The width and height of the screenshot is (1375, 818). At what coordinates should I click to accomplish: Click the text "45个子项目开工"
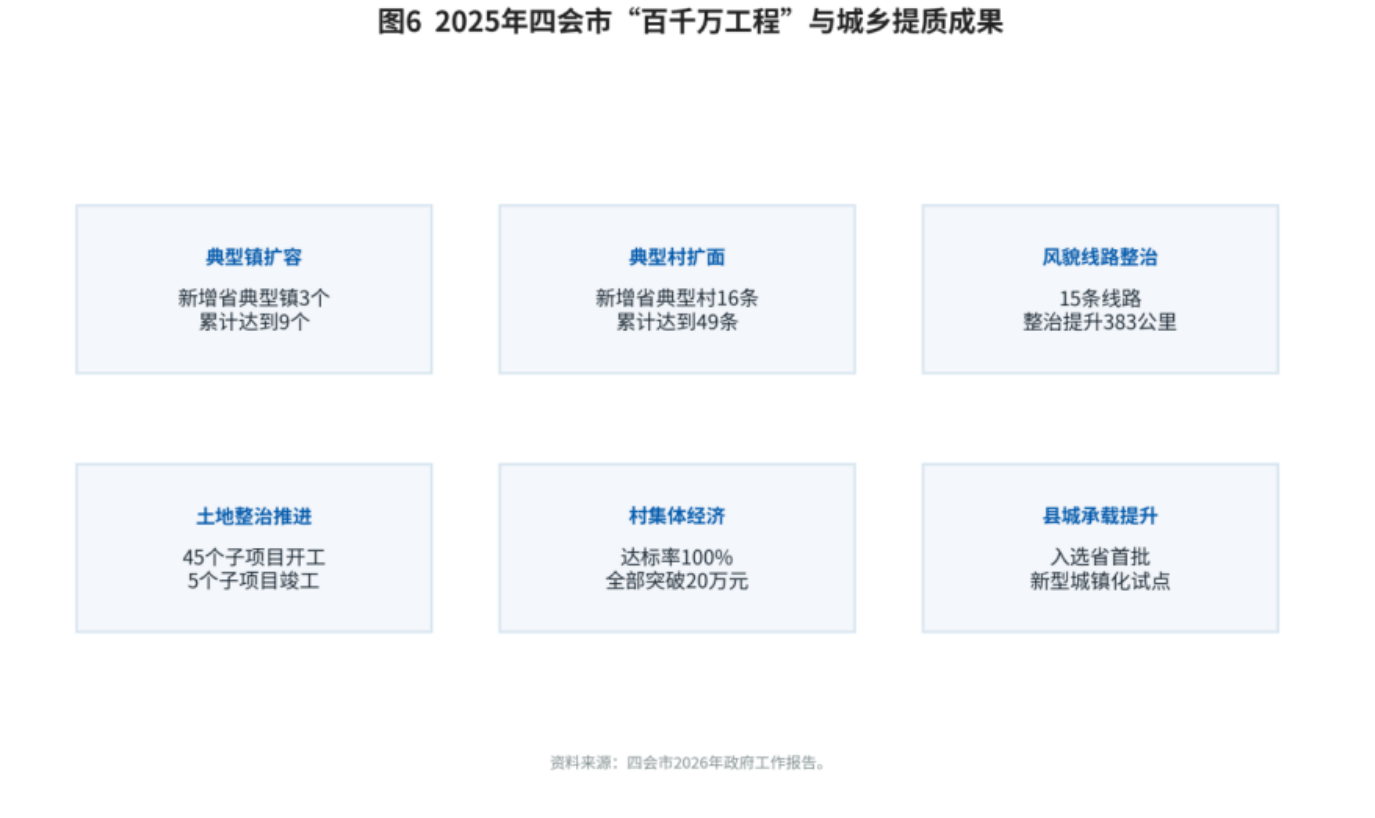click(254, 557)
